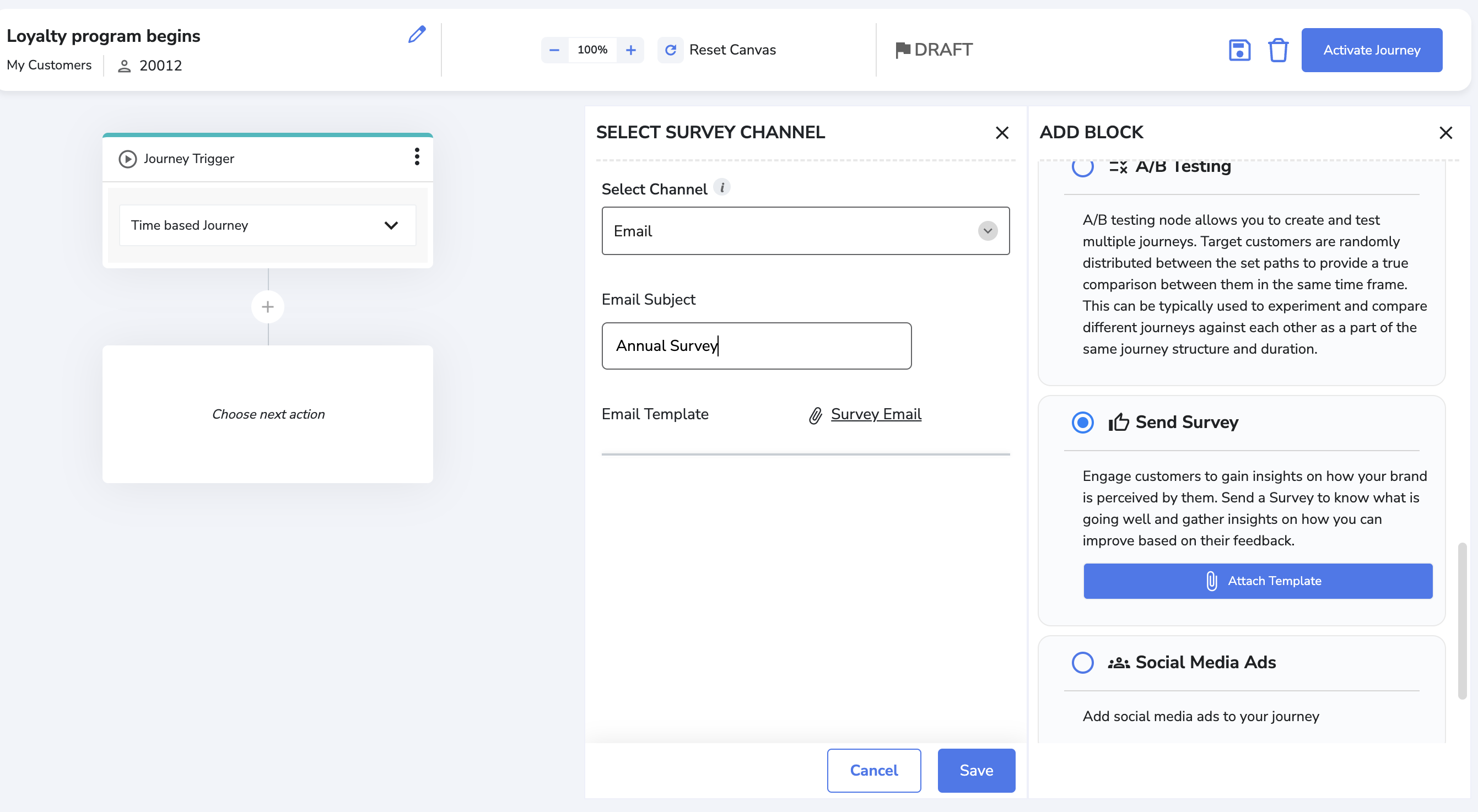Click the Journey Trigger heading text
This screenshot has height=812, width=1478.
tap(189, 159)
